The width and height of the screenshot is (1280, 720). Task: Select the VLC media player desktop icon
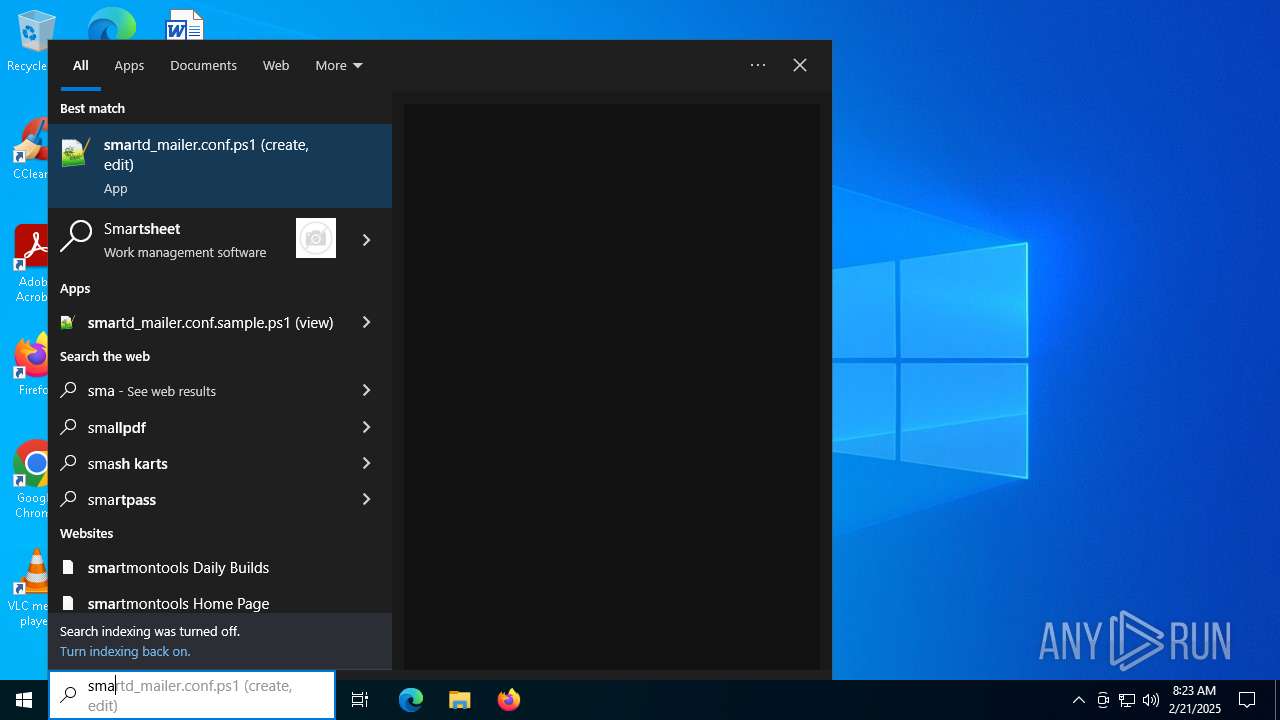pos(32,588)
